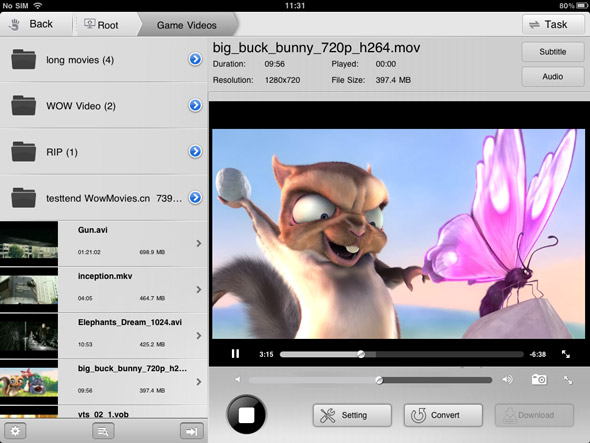Viewport: 590px width, 443px height.
Task: Pause the video with the pause icon
Action: [x=235, y=354]
